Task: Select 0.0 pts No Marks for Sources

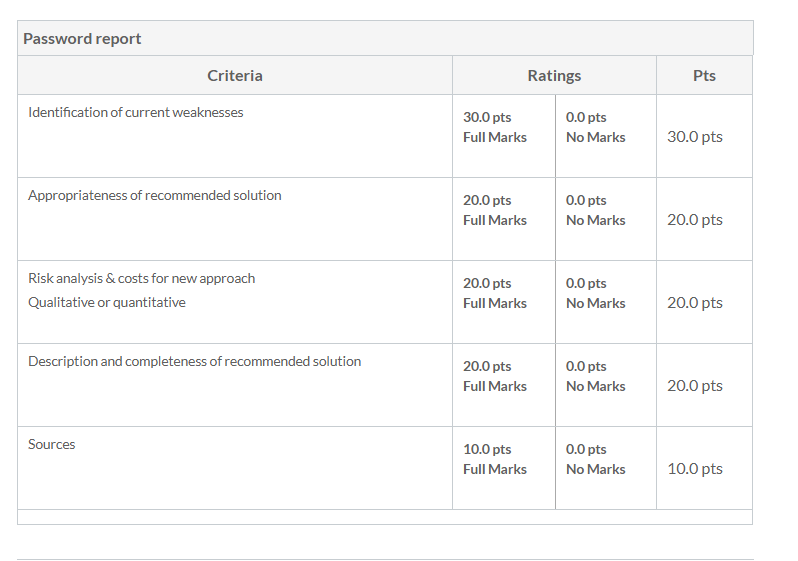Action: pos(606,468)
